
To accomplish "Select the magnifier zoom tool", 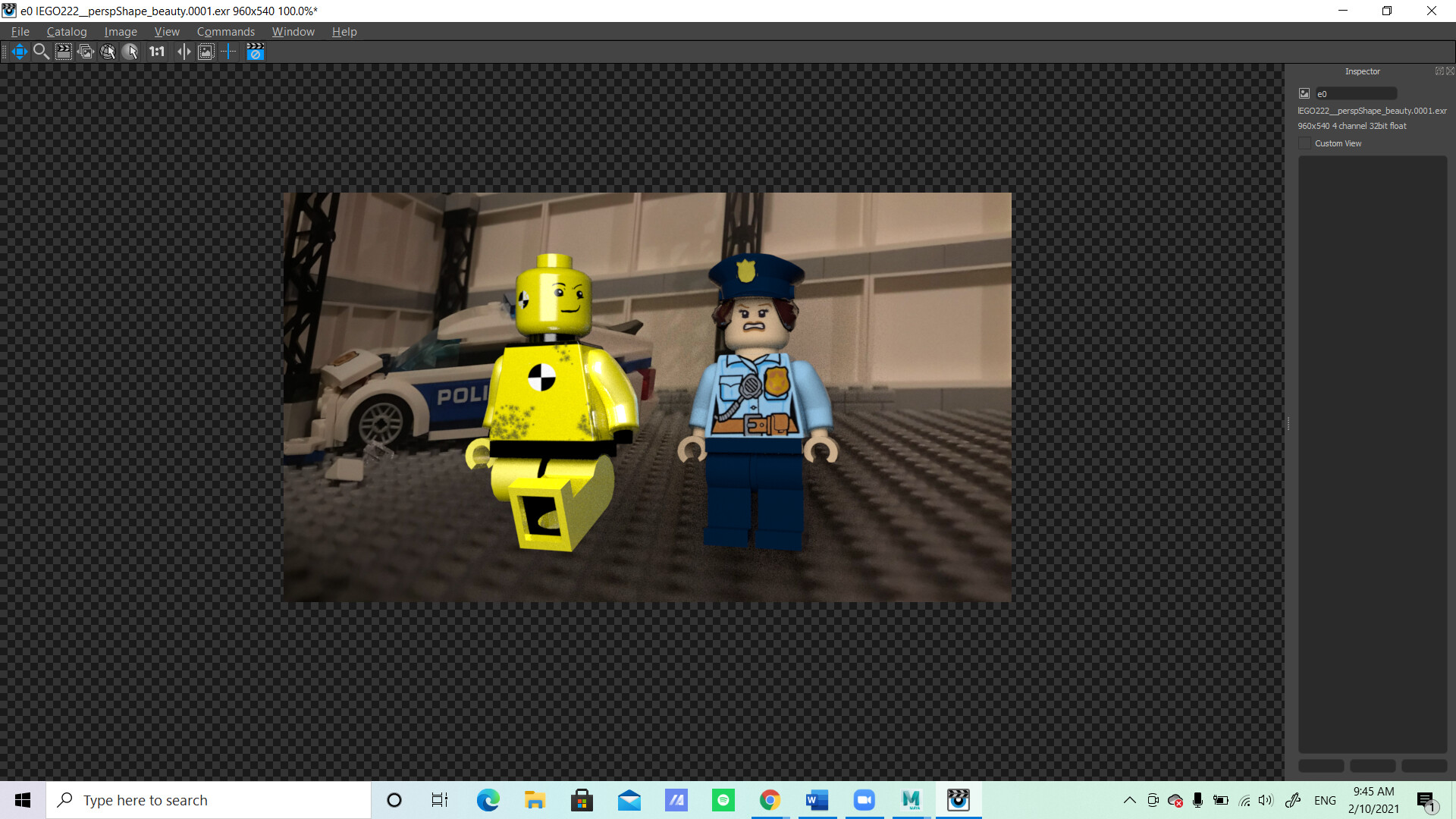I will tap(41, 52).
